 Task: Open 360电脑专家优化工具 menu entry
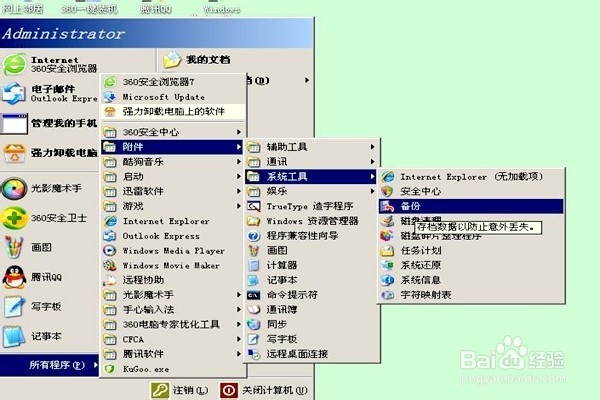(172, 325)
